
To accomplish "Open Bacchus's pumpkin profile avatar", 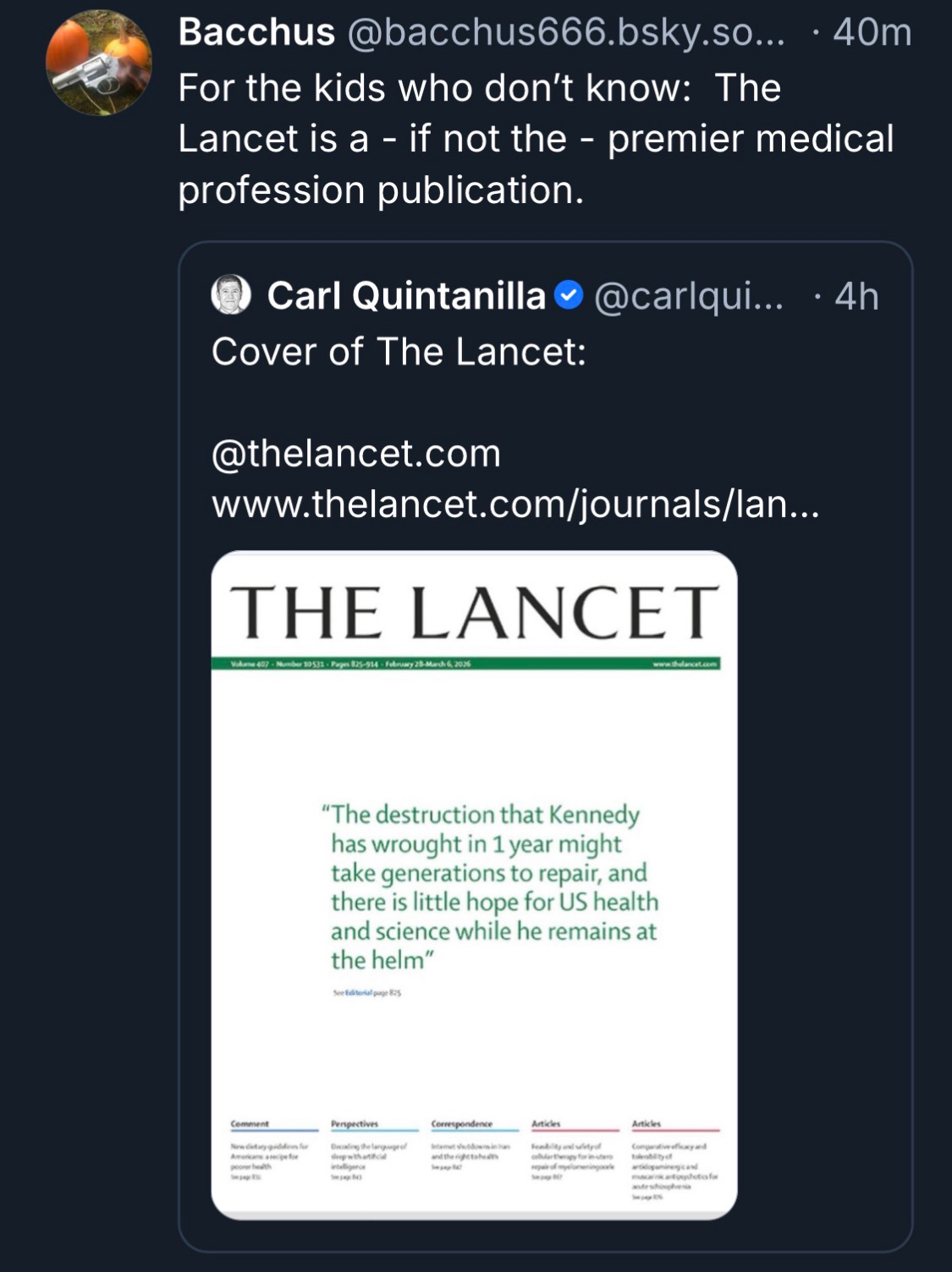I will pos(98,63).
